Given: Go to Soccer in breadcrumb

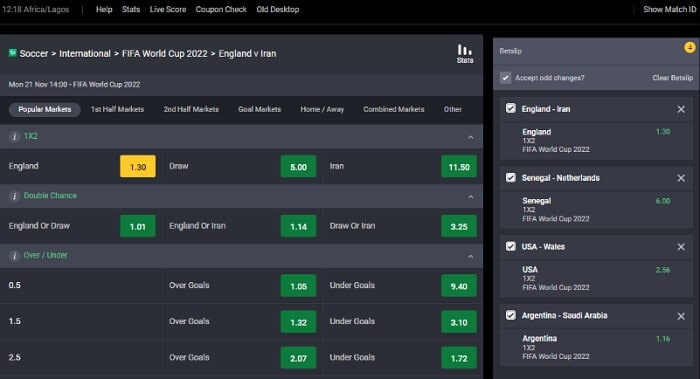Looking at the screenshot, I should tap(33, 54).
